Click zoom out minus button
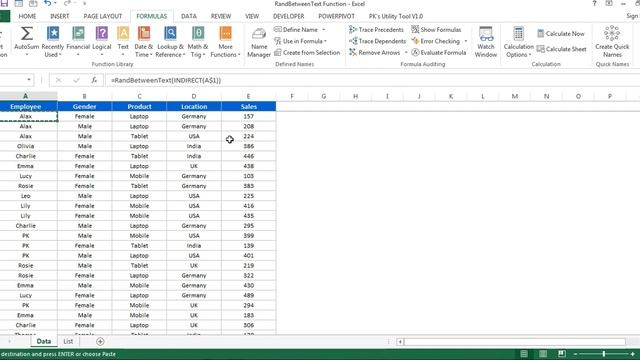The image size is (640, 360). pyautogui.click(x=575, y=354)
